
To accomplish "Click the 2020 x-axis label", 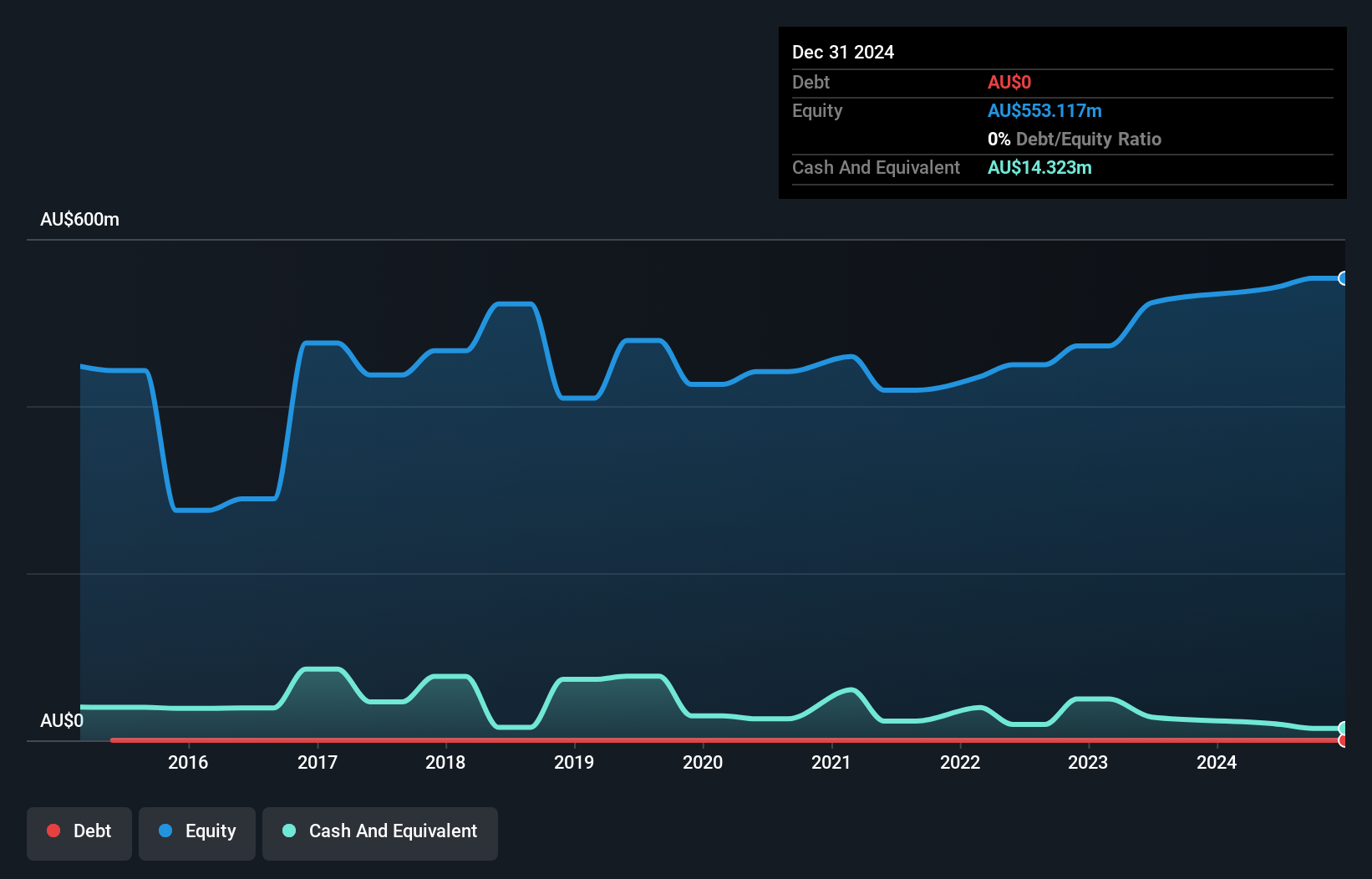I will pos(703,762).
